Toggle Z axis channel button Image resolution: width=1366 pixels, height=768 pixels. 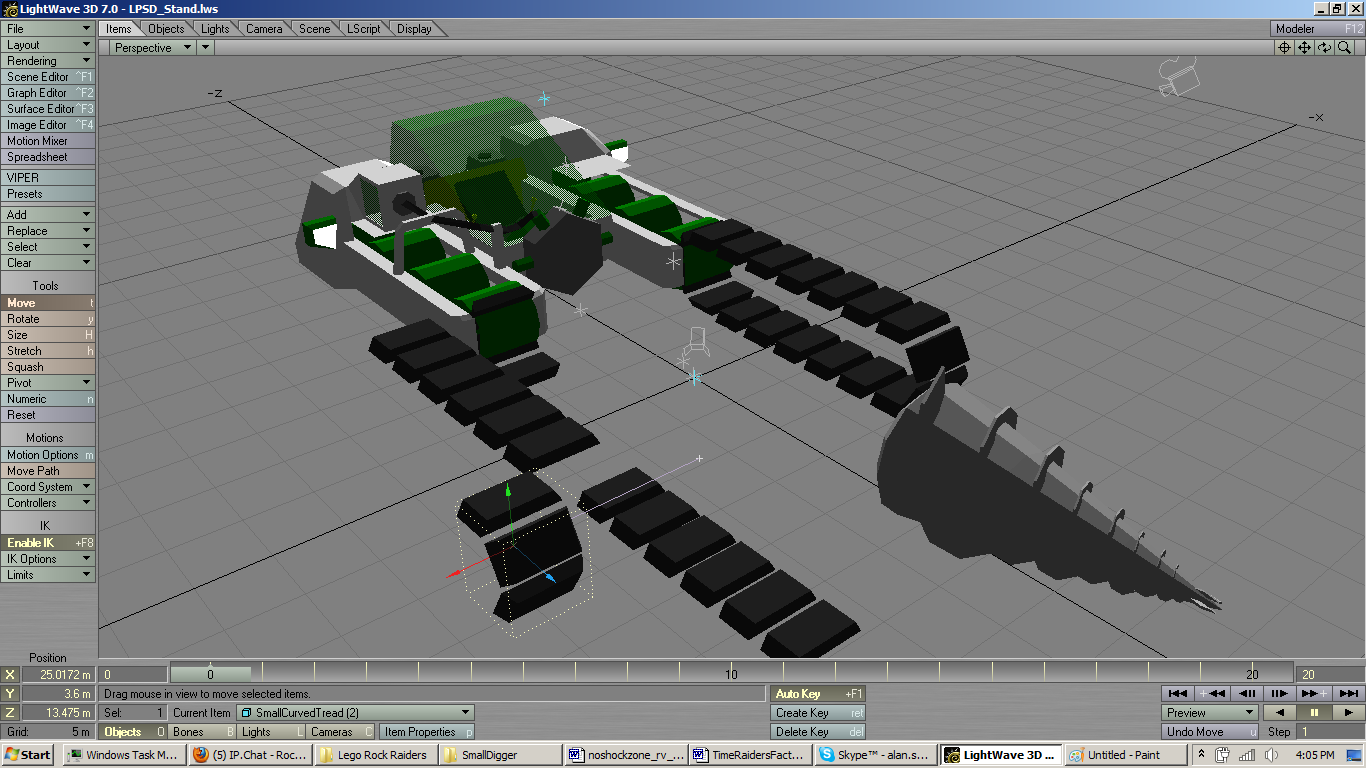[x=10, y=713]
